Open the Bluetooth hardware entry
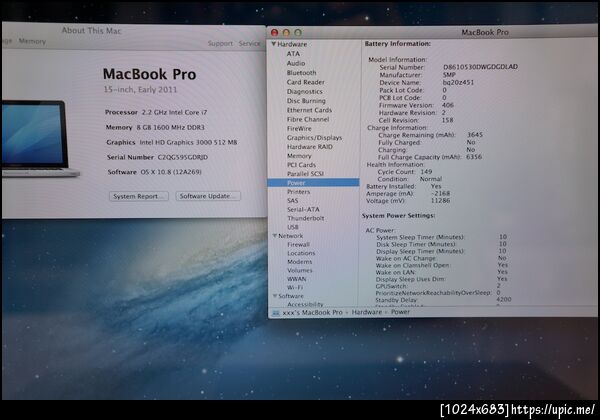 tap(302, 73)
